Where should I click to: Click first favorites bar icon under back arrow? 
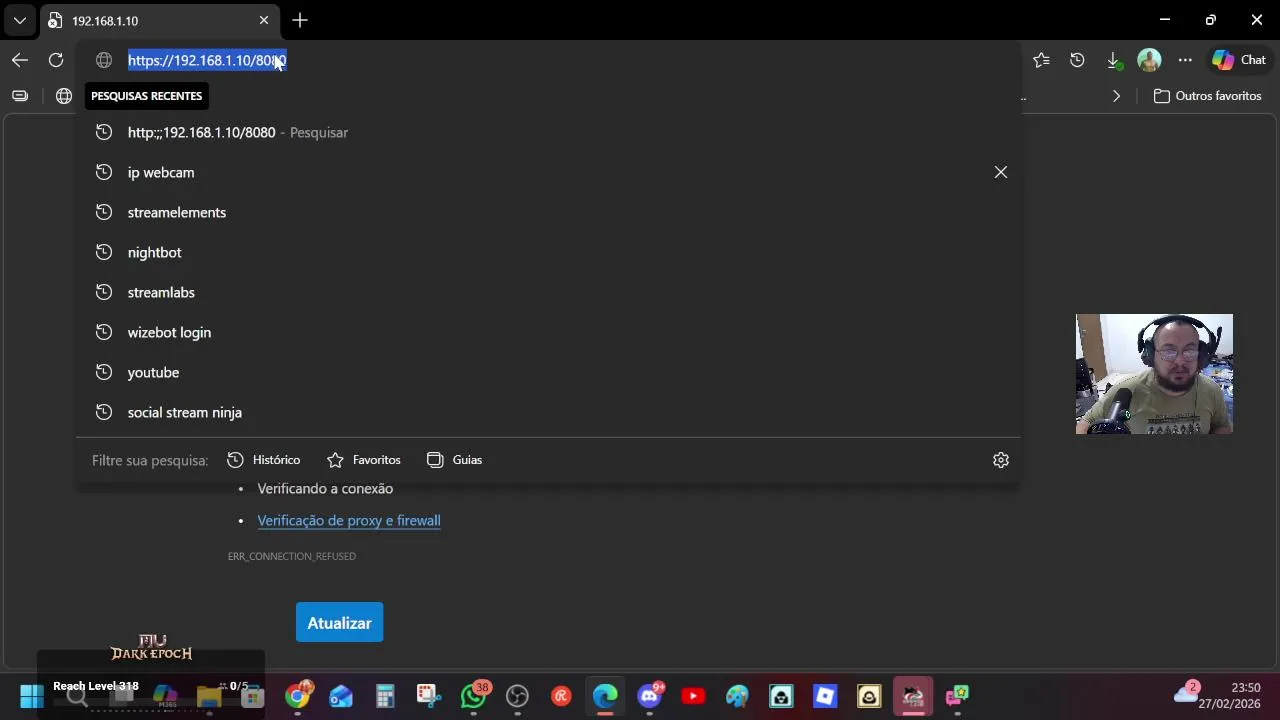coord(20,96)
